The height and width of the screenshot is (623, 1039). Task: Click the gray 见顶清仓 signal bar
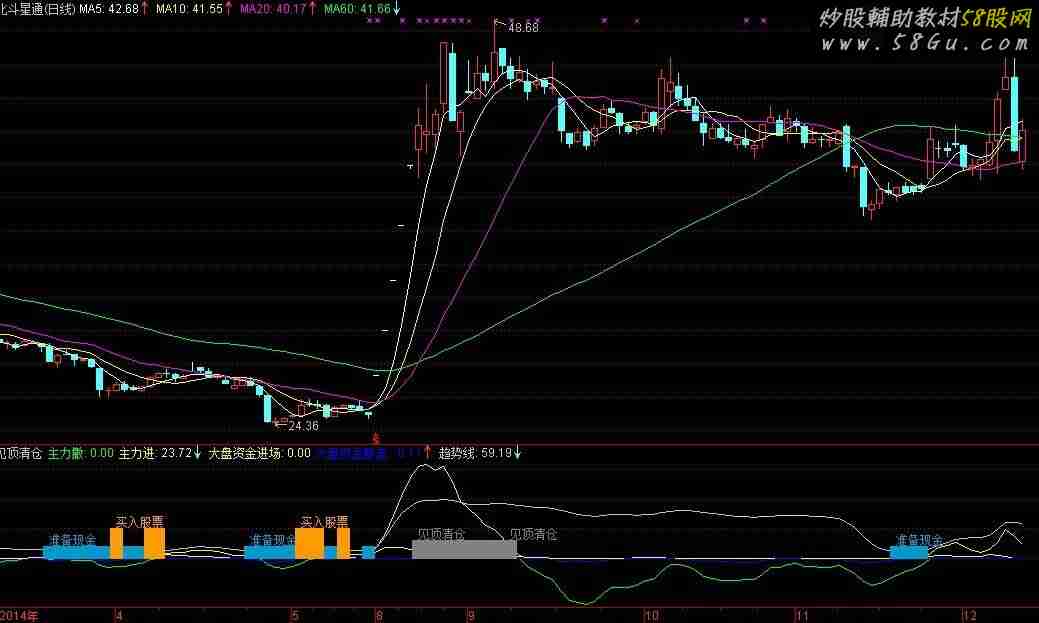pyautogui.click(x=464, y=549)
